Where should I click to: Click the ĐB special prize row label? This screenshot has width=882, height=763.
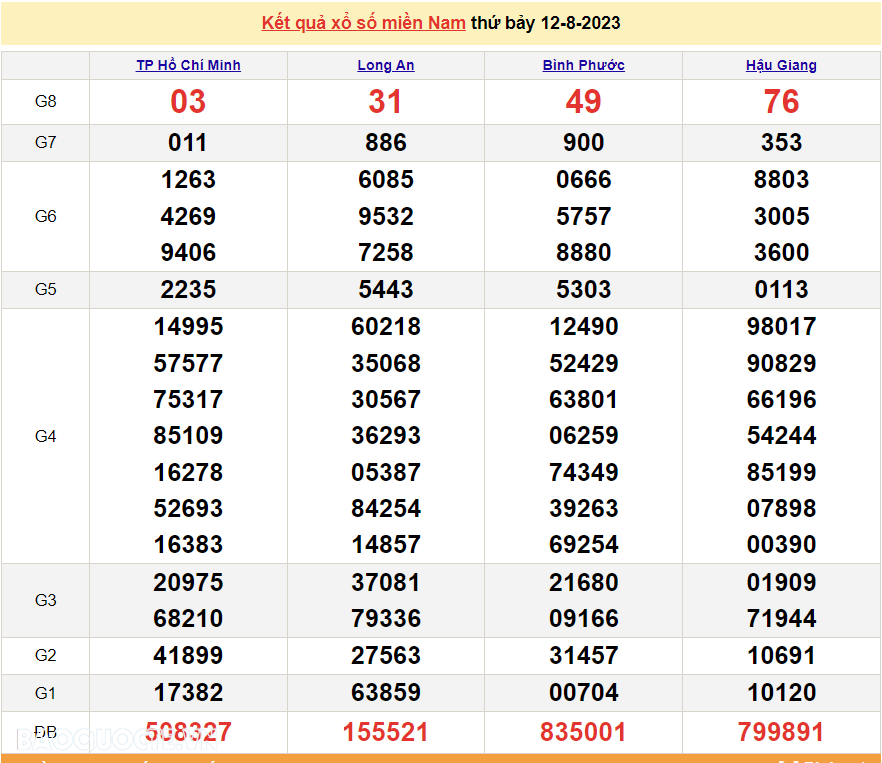coord(46,731)
